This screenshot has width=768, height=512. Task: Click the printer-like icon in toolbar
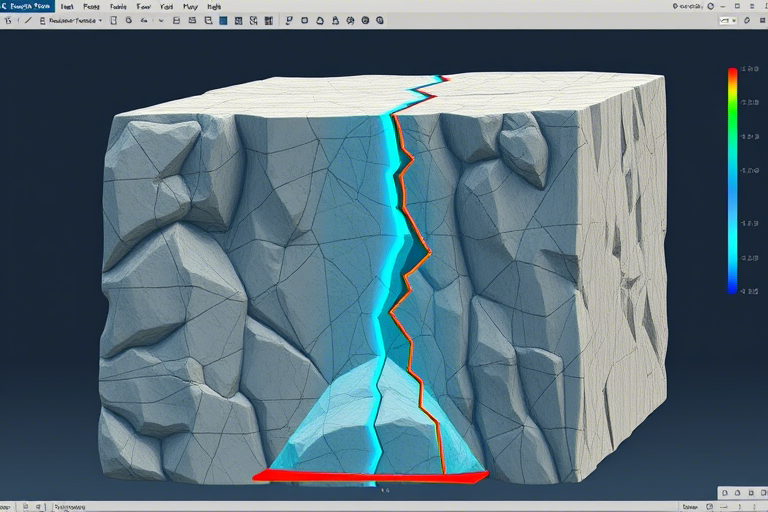click(x=177, y=21)
